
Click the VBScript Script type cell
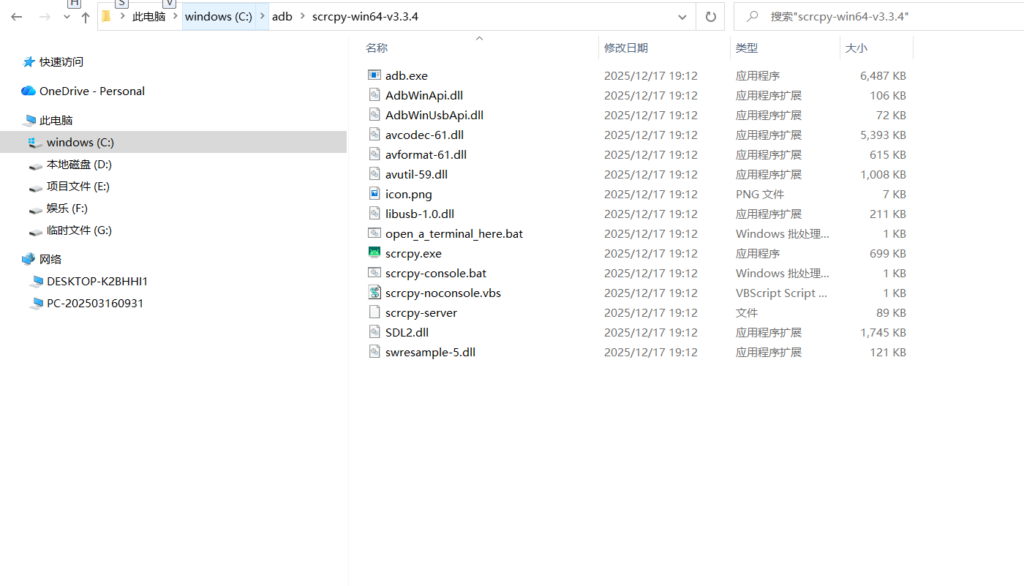[x=781, y=293]
